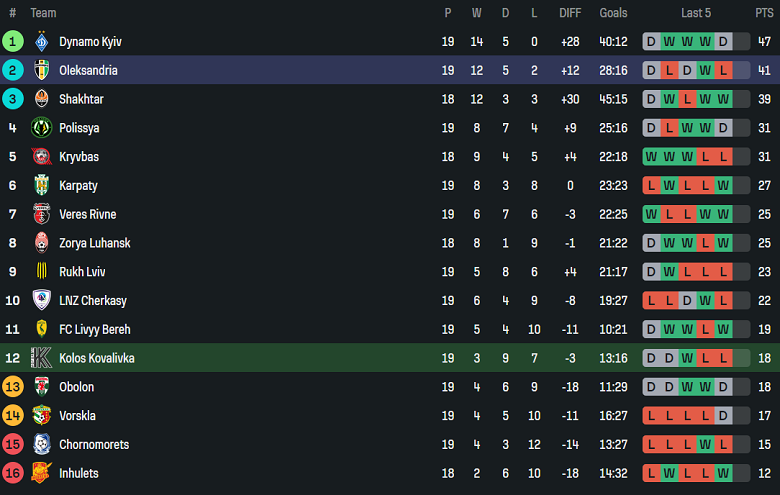The width and height of the screenshot is (780, 495).
Task: Click the Rukh Lviv club logo
Action: (x=42, y=272)
